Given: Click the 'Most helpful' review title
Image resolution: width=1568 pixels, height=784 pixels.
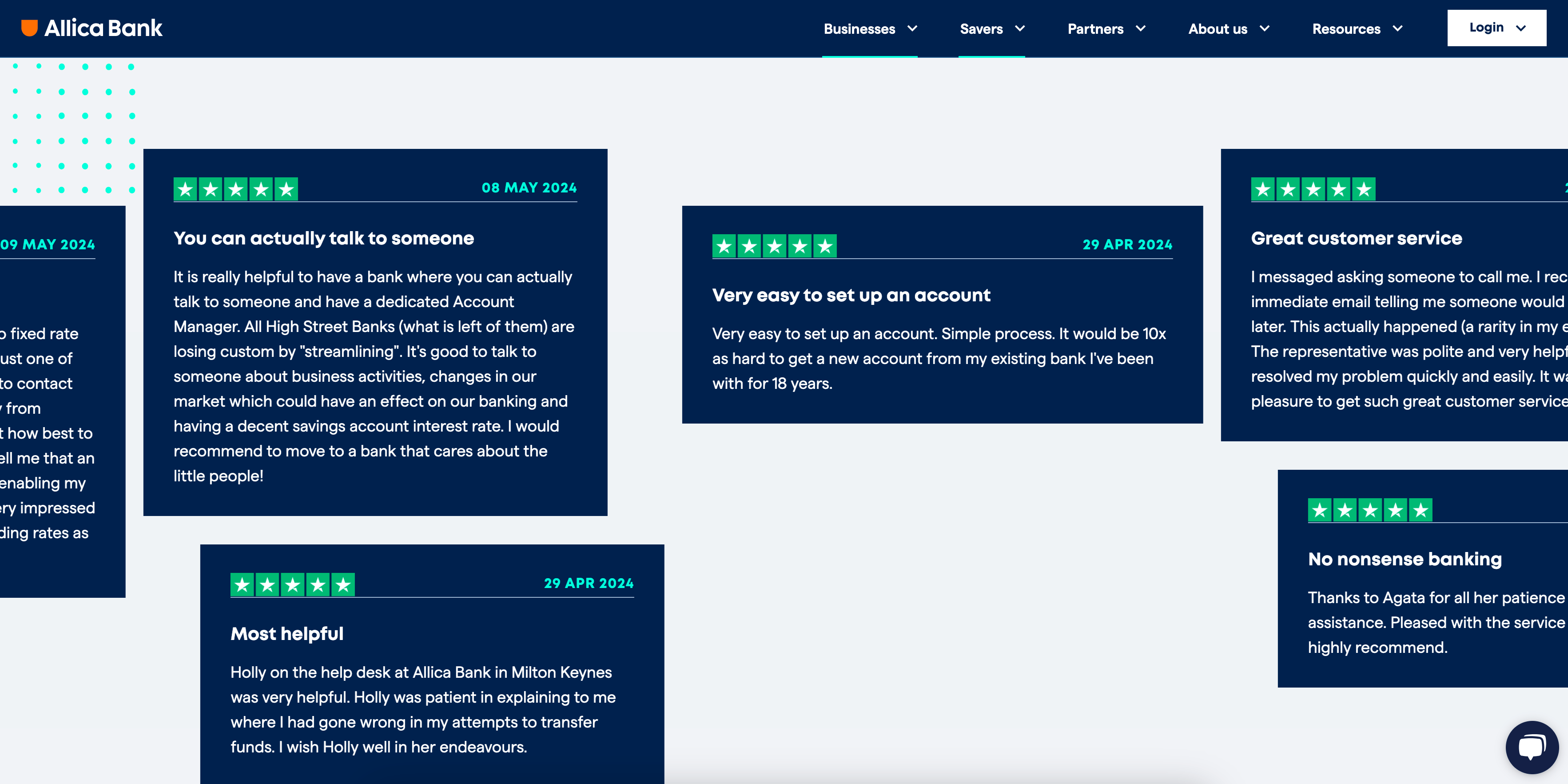Looking at the screenshot, I should [287, 633].
